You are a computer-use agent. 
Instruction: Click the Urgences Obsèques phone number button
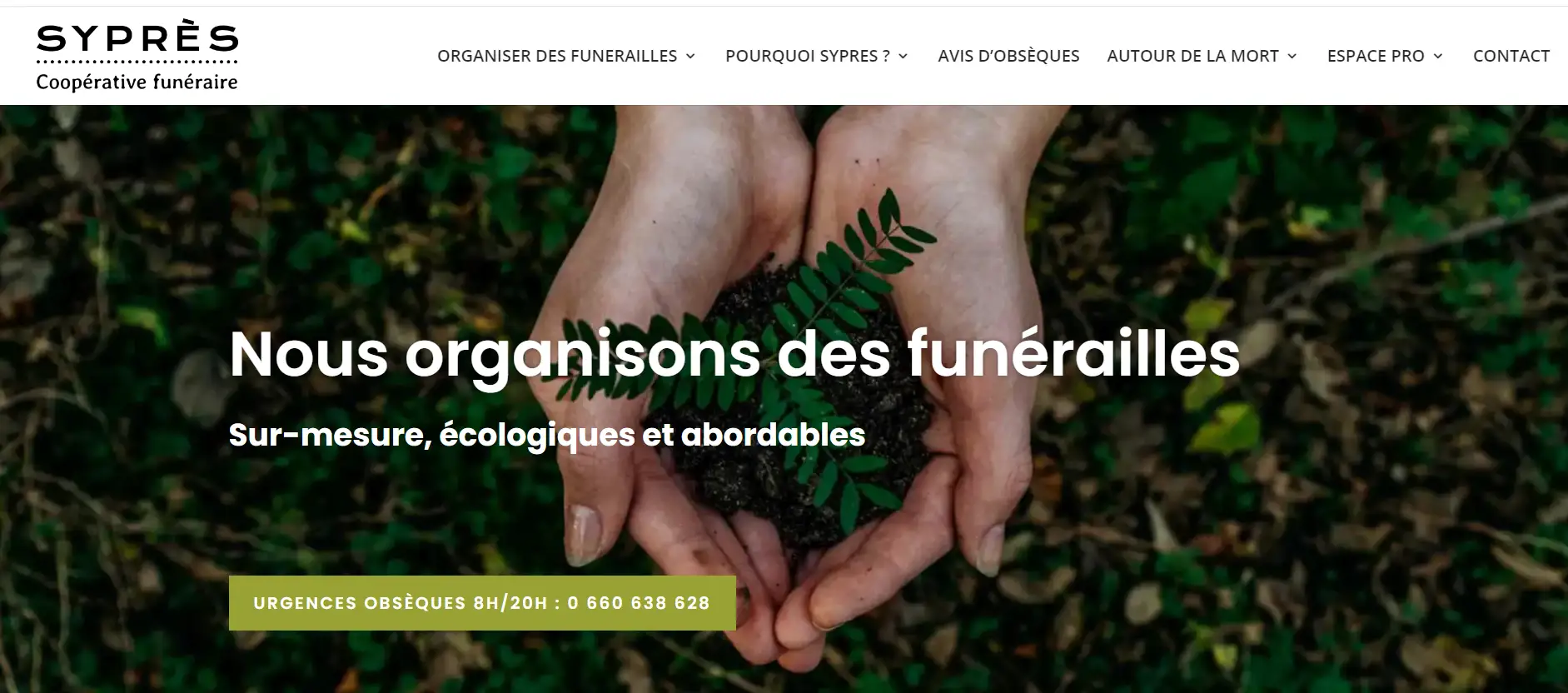coord(482,603)
